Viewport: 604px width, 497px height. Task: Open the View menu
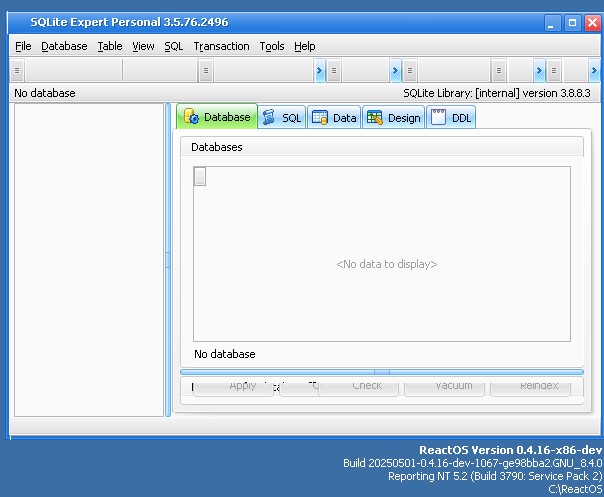click(143, 46)
